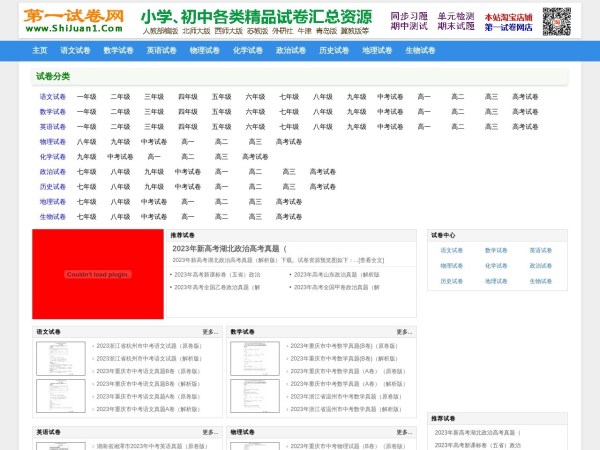Show 更多 in 英语试卷 panel
The width and height of the screenshot is (600, 450).
point(210,432)
